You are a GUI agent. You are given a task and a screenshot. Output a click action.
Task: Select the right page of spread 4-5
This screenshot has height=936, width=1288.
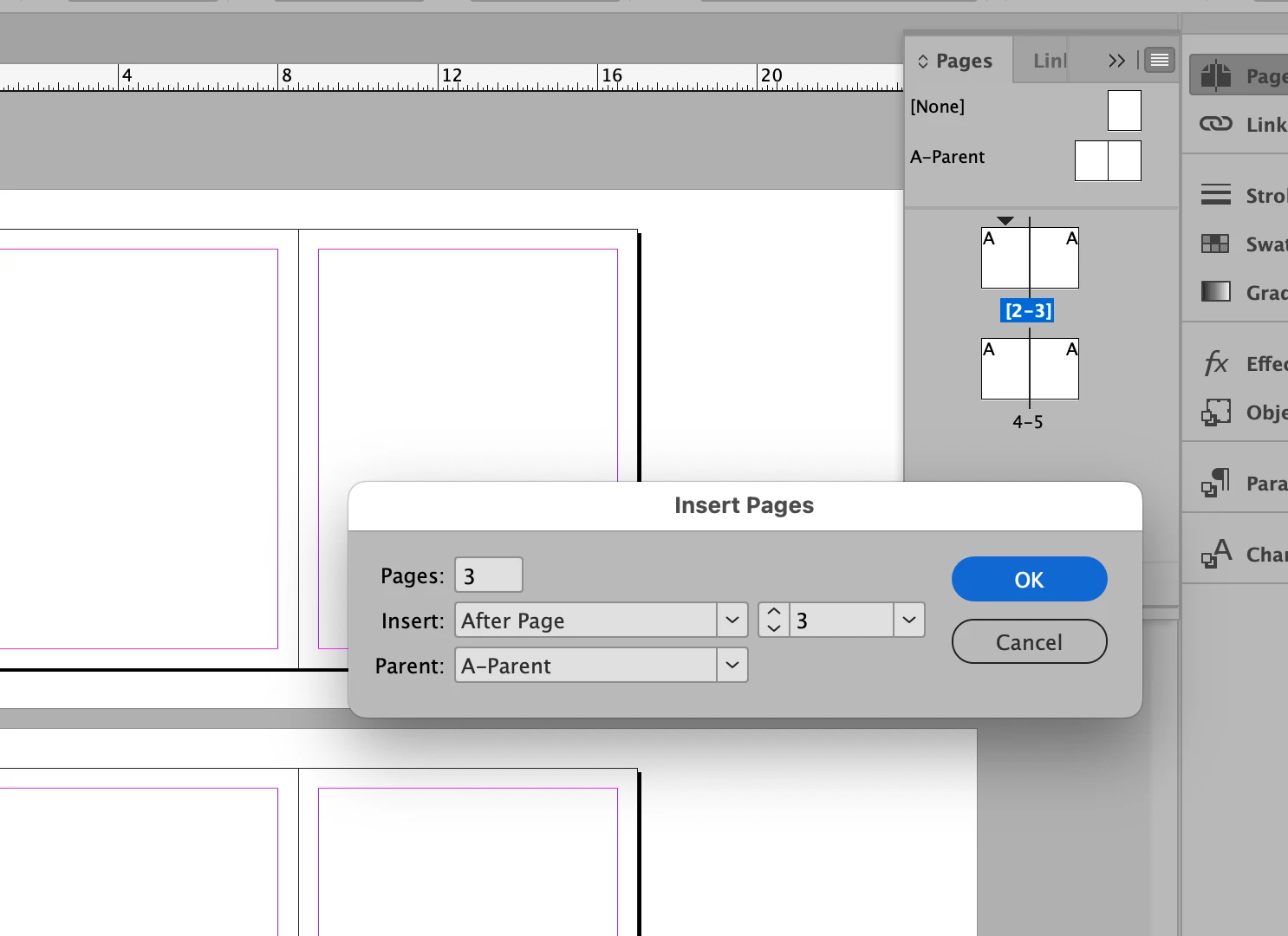pos(1054,369)
